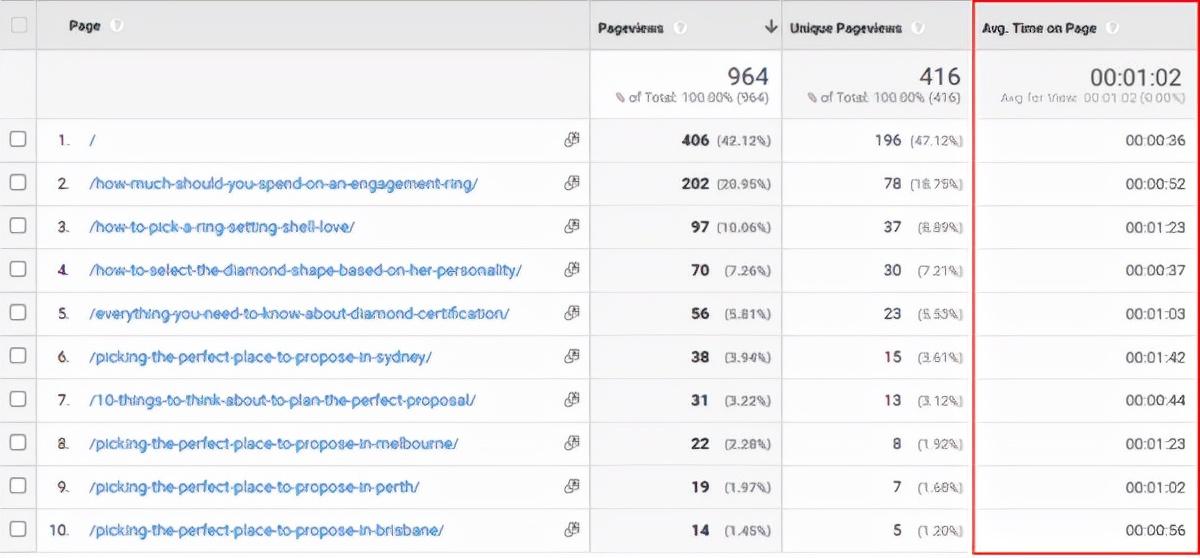Open diamond-certification page external link icon

pyautogui.click(x=572, y=312)
